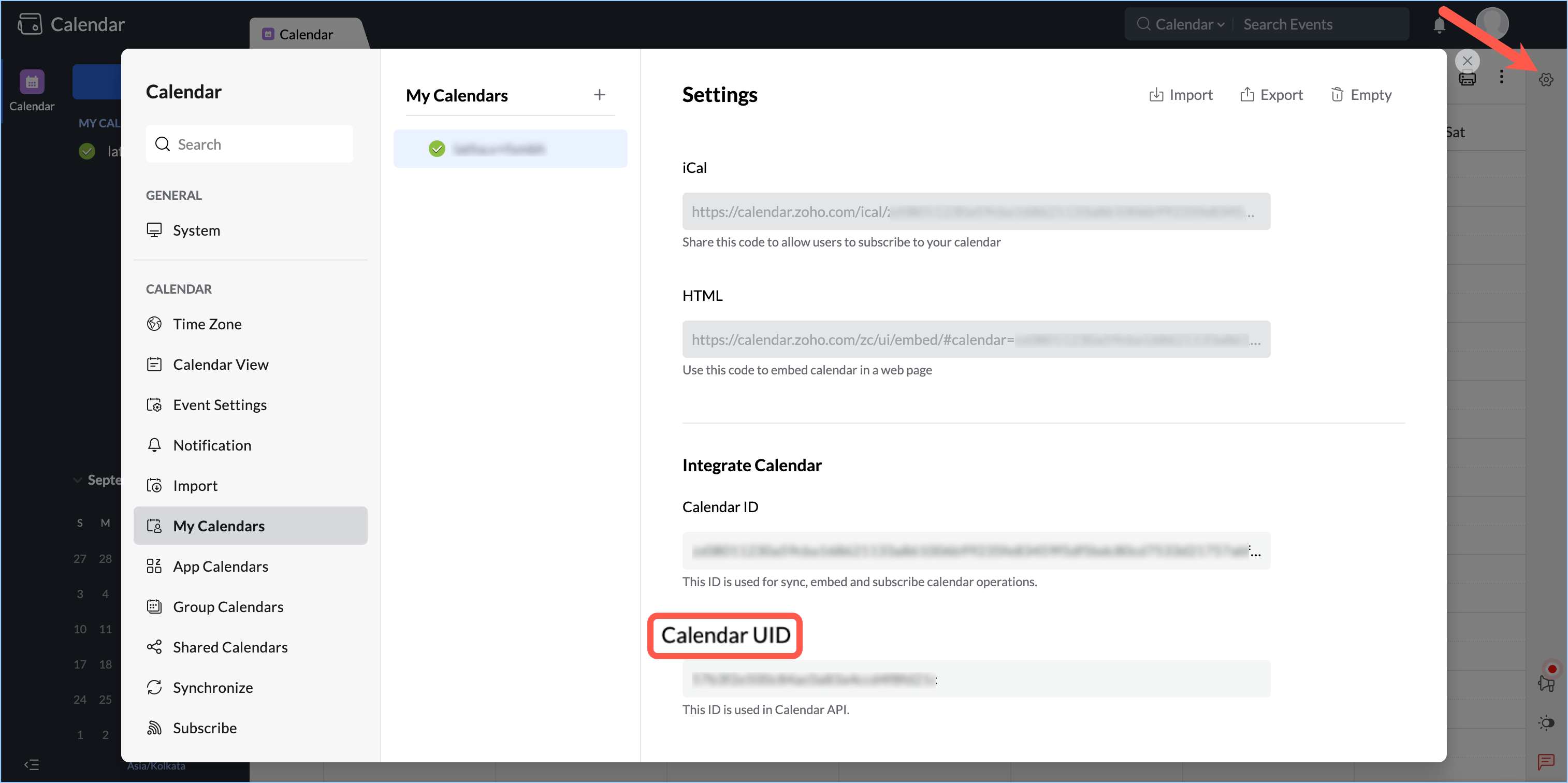
Task: Collapse the September mini calendar
Action: point(77,480)
